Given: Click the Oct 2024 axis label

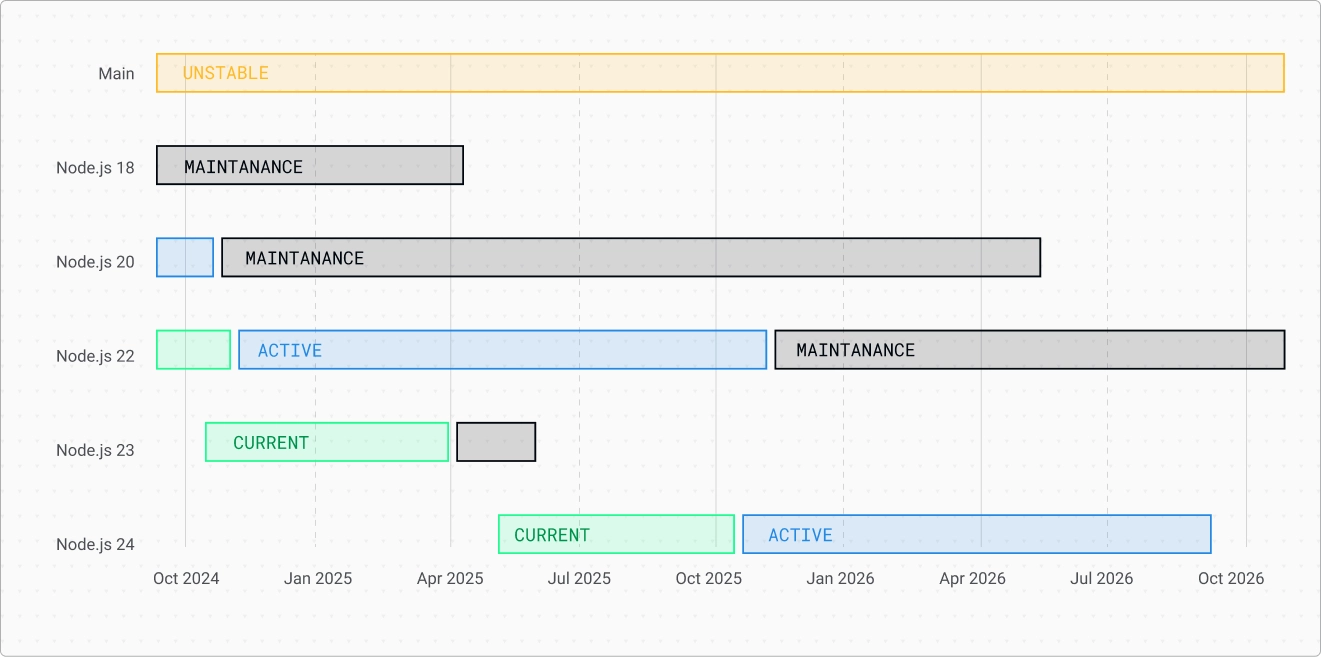Looking at the screenshot, I should pos(186,579).
